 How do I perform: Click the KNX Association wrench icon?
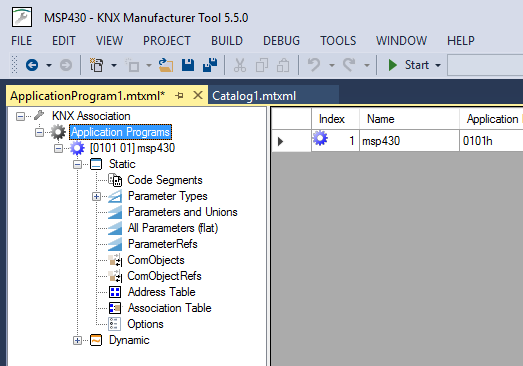pyautogui.click(x=39, y=115)
